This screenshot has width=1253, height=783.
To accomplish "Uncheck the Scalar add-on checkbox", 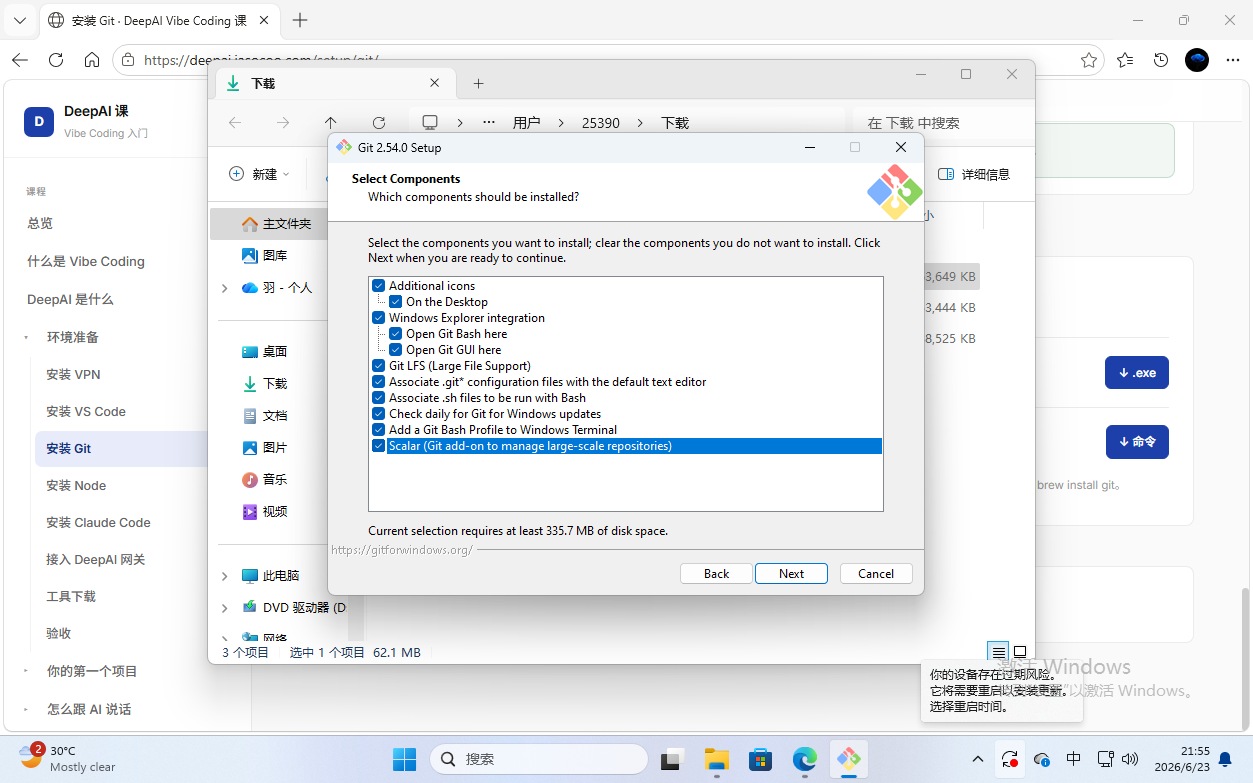I will pos(379,446).
